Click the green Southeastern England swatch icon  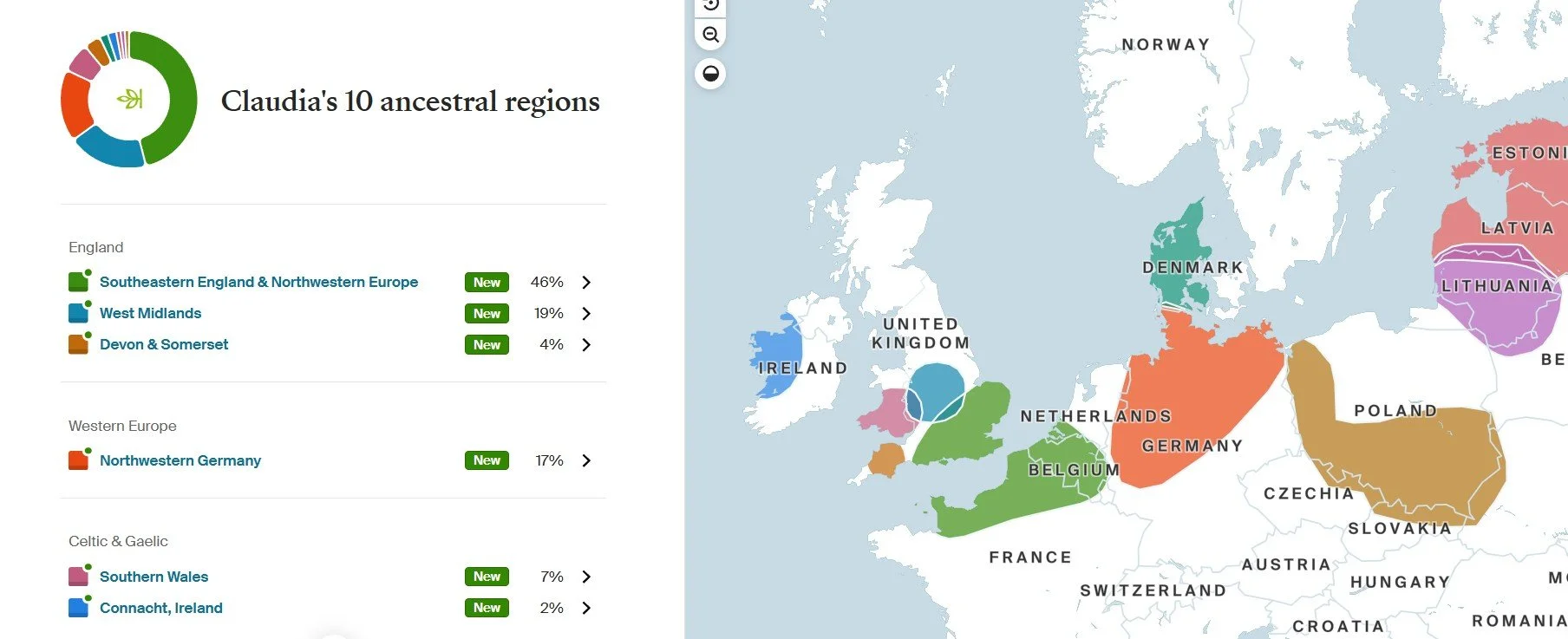80,281
